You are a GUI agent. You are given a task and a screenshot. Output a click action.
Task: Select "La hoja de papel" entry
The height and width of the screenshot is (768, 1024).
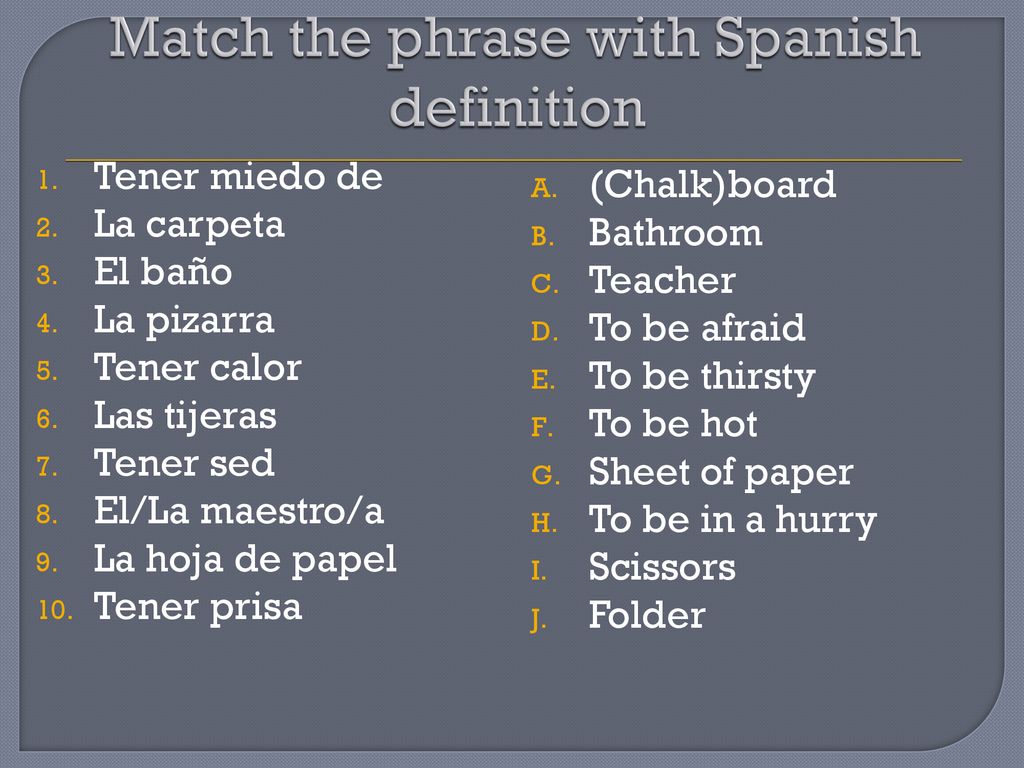point(246,561)
